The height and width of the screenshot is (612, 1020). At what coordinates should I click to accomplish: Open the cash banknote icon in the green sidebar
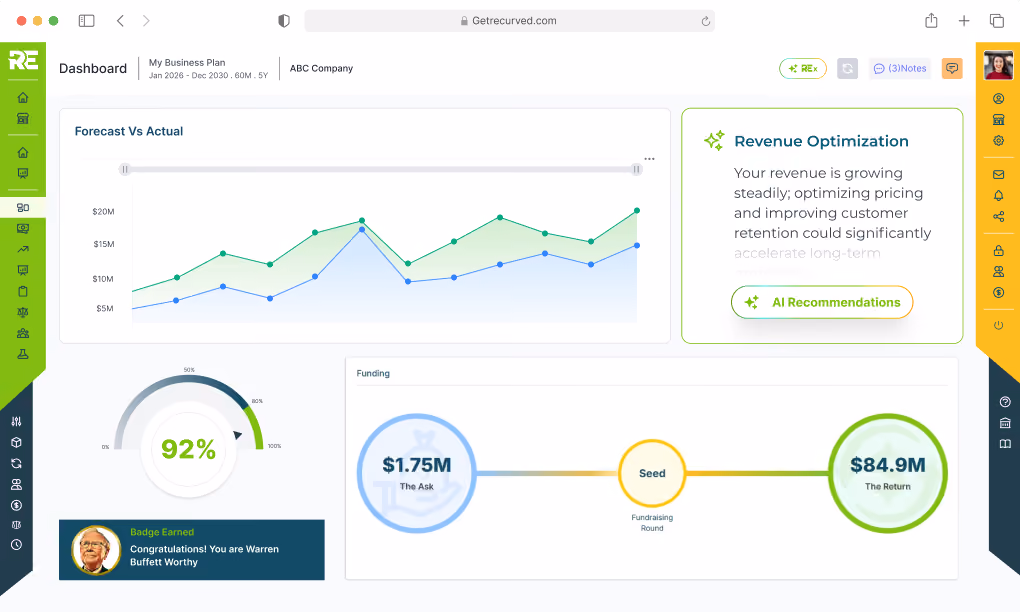pos(23,228)
